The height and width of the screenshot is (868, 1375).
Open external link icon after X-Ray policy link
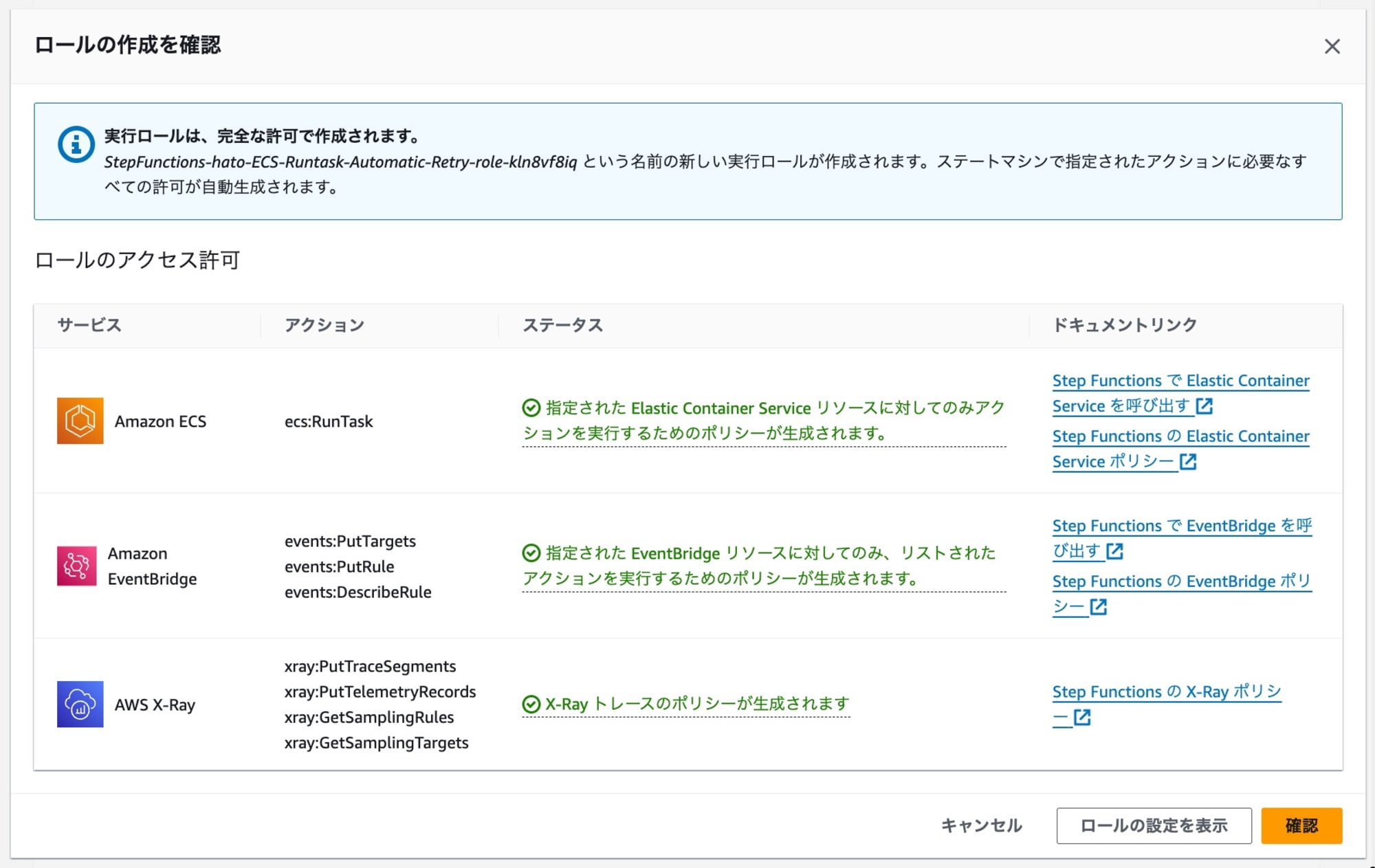(x=1081, y=717)
